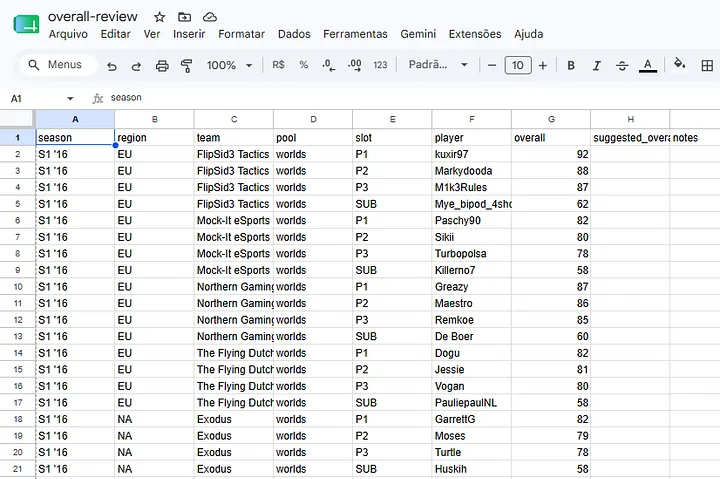Open the Editar menu
This screenshot has width=720, height=479.
click(115, 34)
